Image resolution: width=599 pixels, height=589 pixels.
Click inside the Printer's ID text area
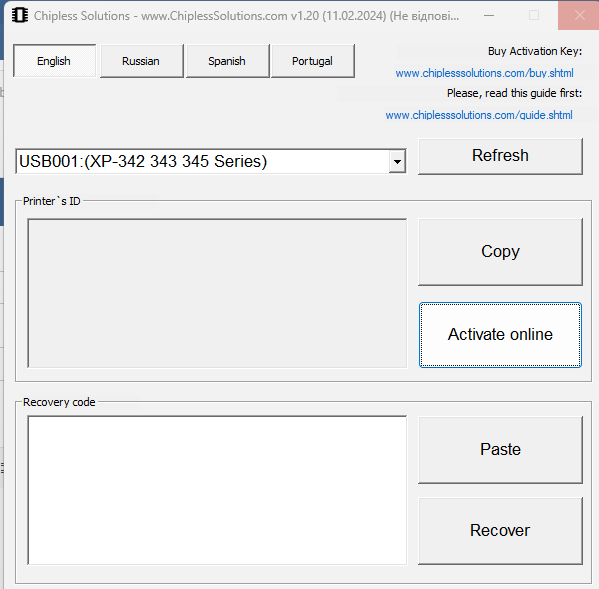coord(217,293)
